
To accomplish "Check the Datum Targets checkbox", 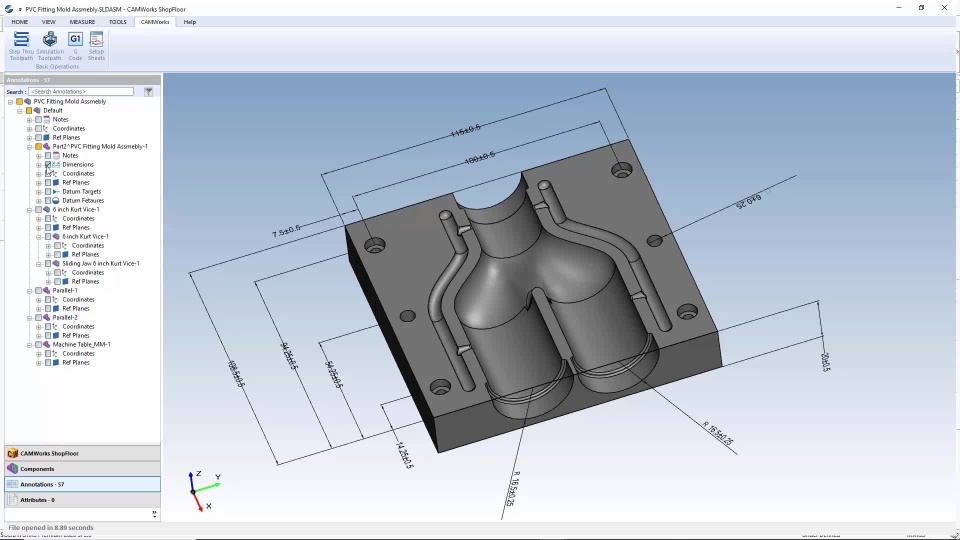I will 48,192.
